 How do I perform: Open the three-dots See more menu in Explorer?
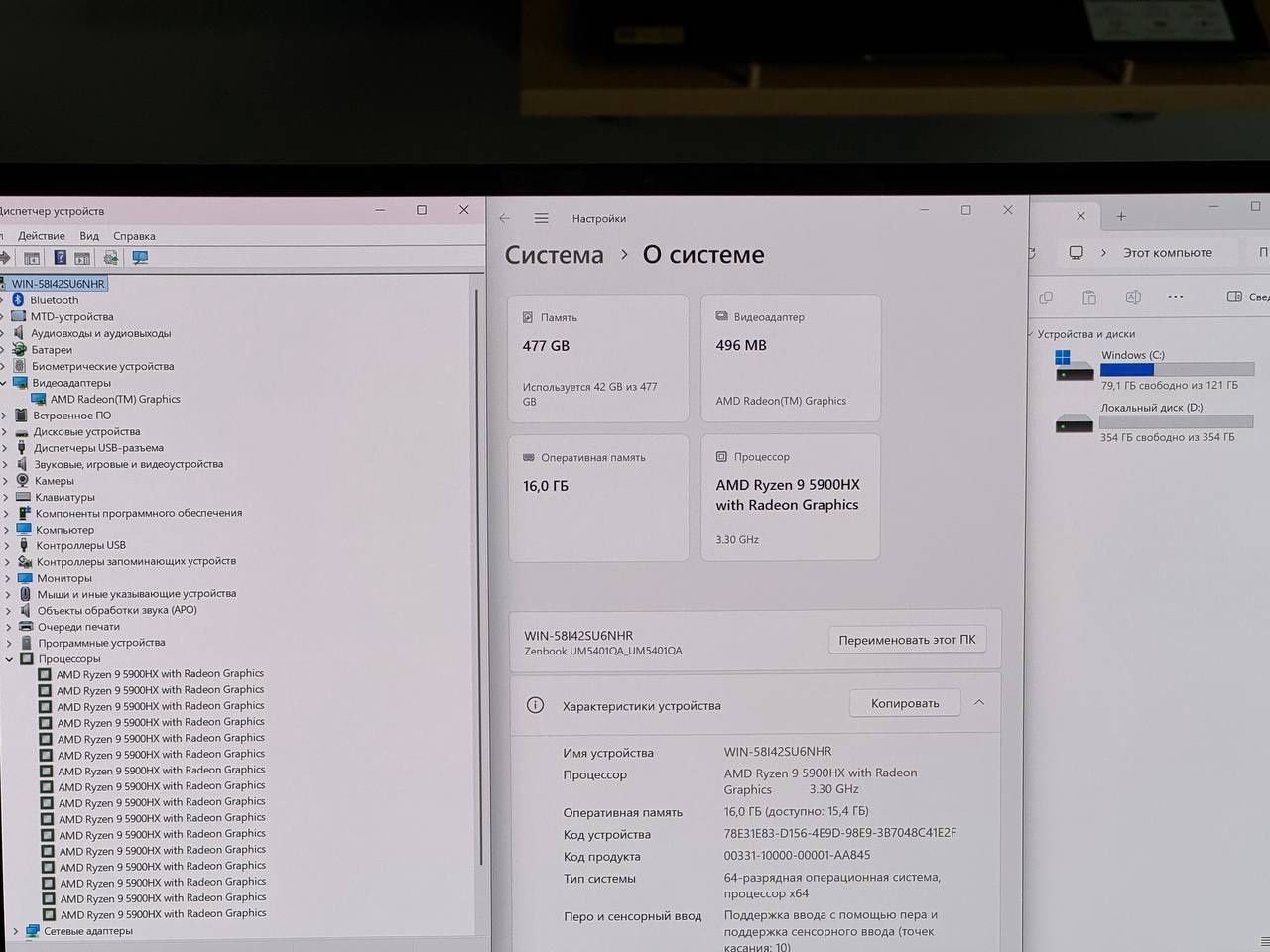(1176, 297)
